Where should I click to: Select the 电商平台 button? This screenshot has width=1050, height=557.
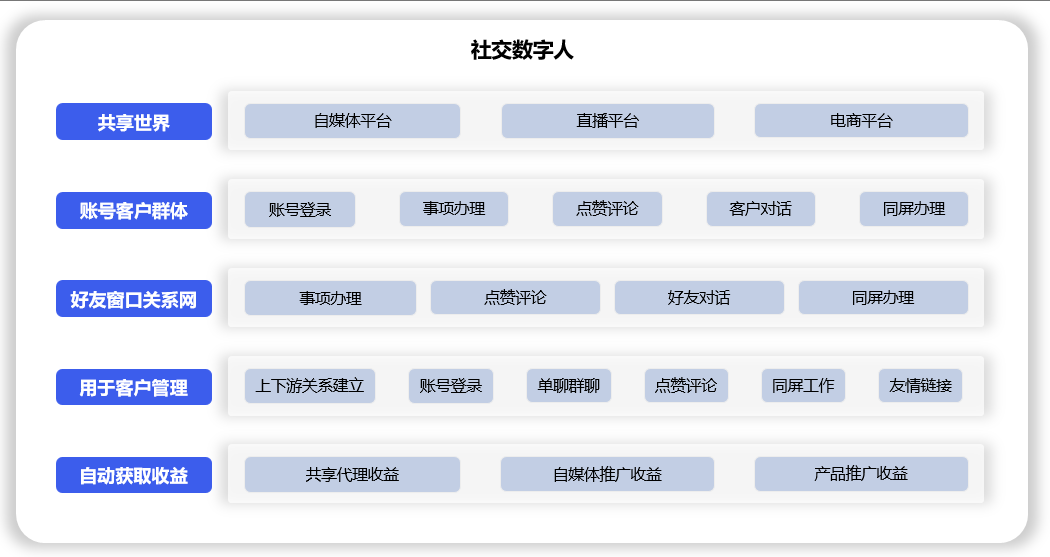[861, 121]
